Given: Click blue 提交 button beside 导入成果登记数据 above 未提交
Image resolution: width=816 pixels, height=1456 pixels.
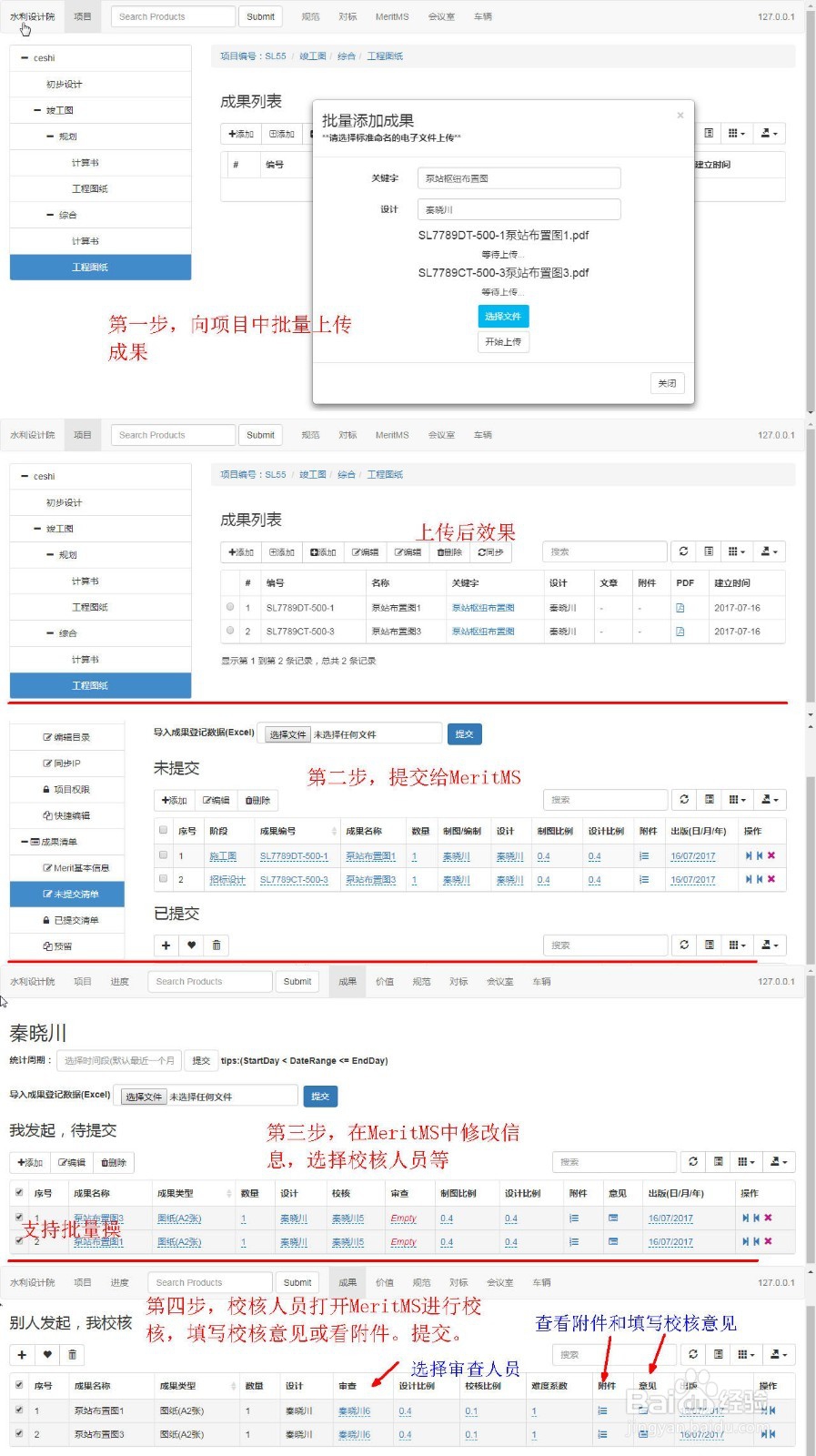Looking at the screenshot, I should [x=464, y=734].
